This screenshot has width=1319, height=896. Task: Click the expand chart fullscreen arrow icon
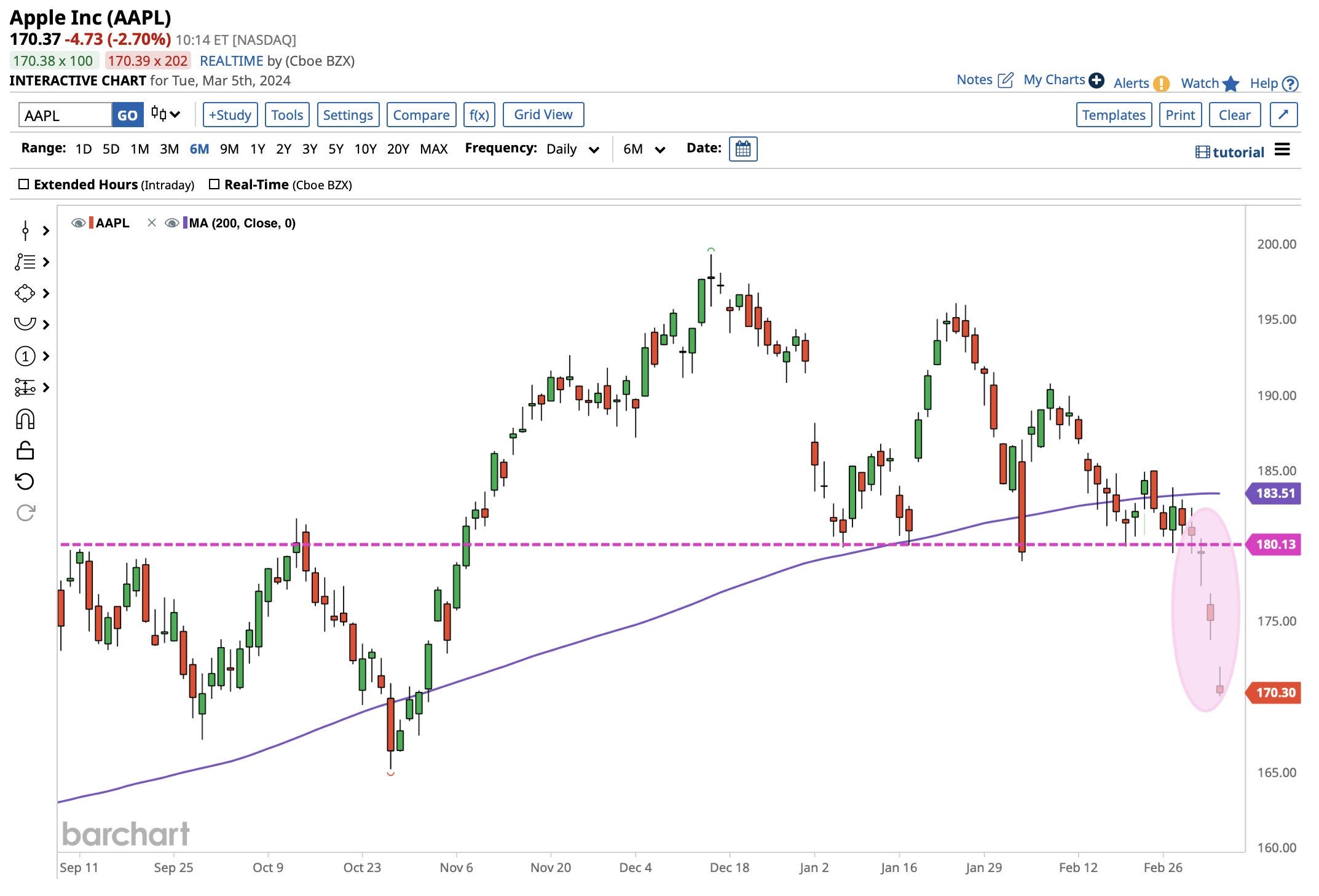point(1283,115)
